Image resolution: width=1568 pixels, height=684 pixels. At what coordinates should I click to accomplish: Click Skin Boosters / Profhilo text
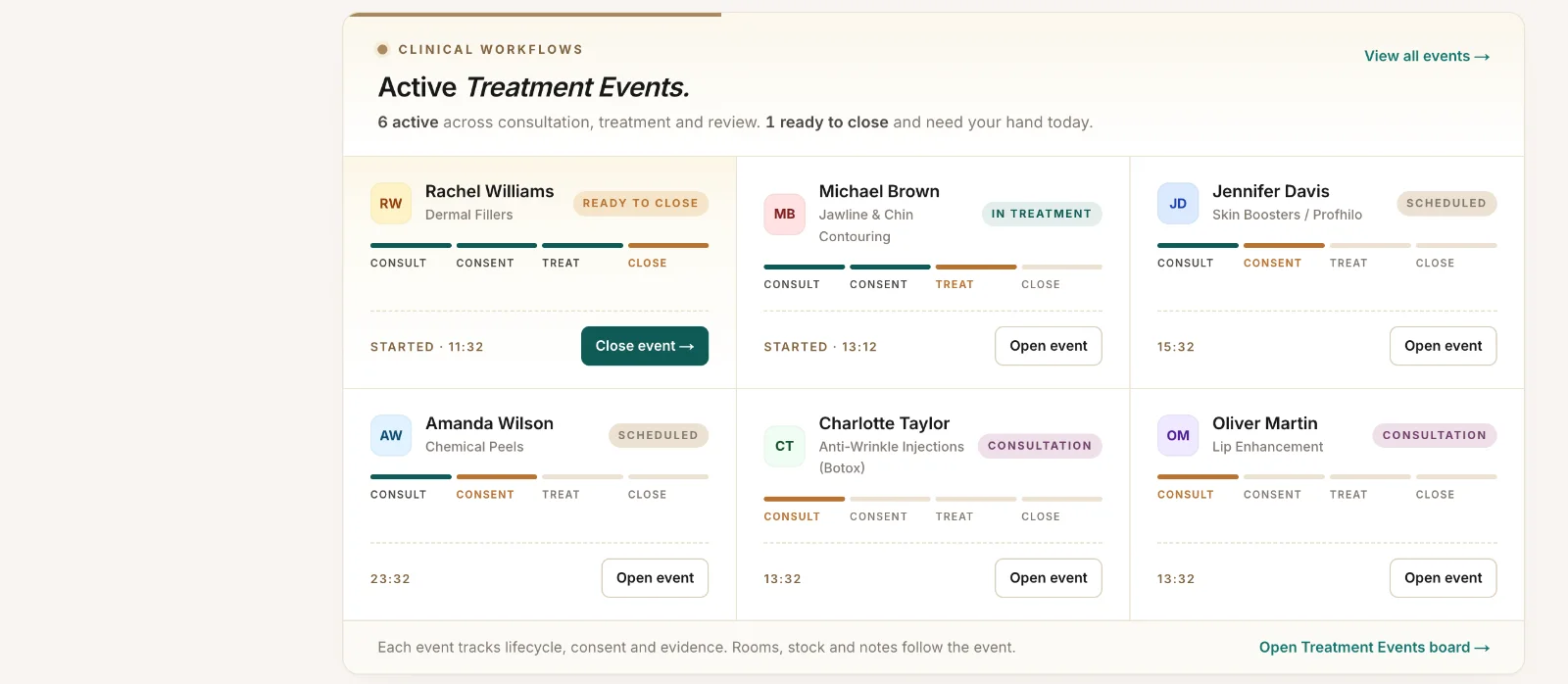pos(1288,215)
